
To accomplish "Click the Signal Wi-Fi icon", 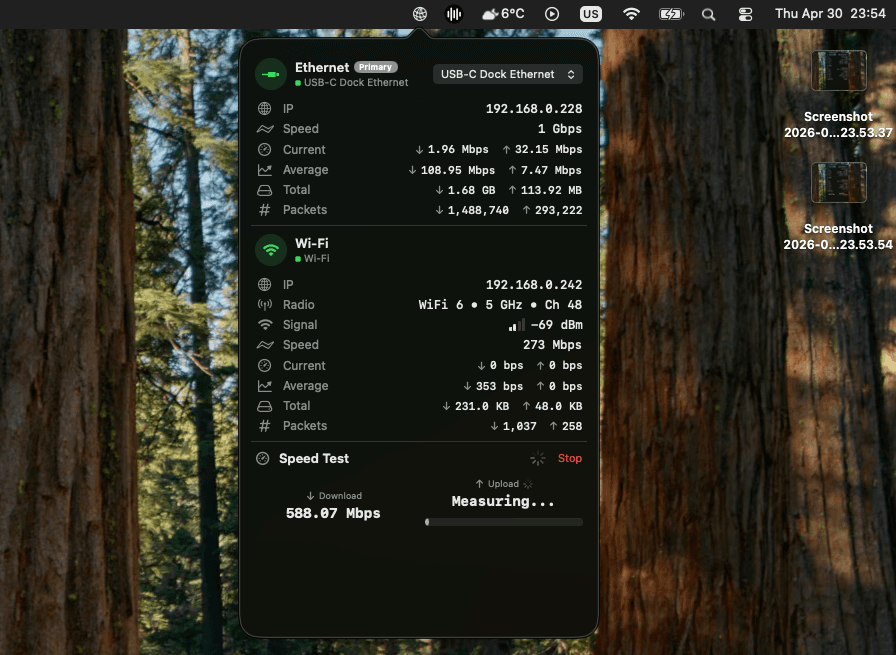I will [x=265, y=325].
